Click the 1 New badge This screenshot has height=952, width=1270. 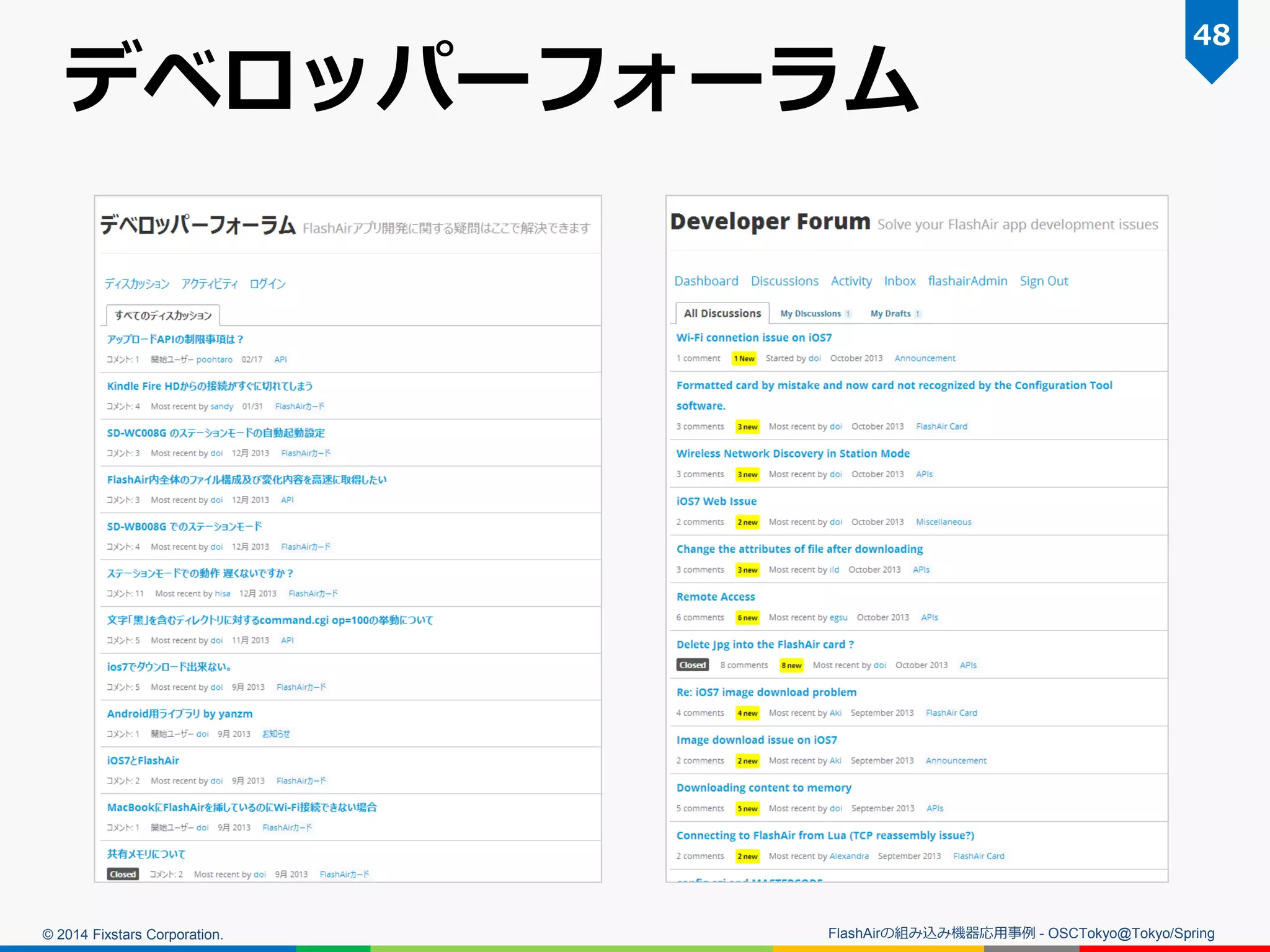tap(744, 358)
